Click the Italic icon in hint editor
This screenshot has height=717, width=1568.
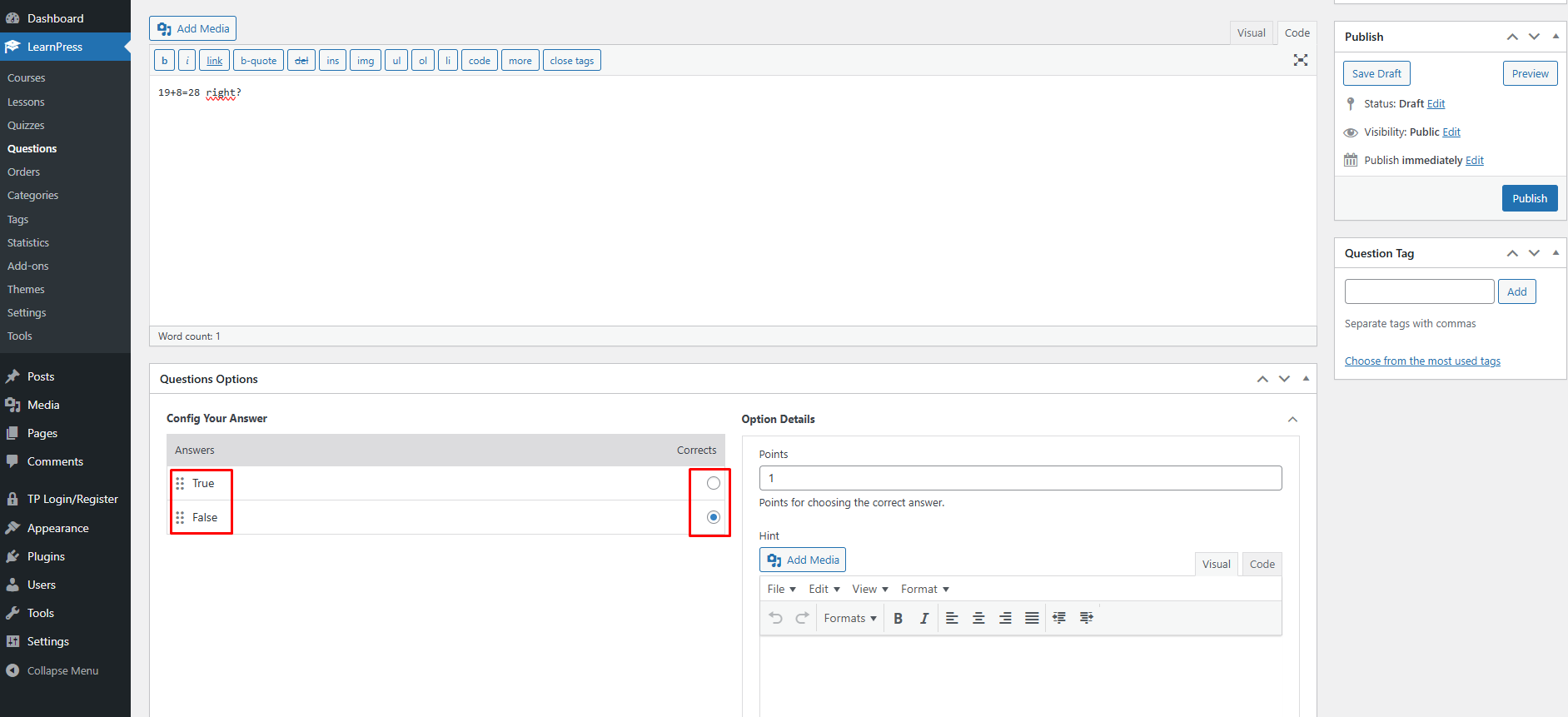923,618
